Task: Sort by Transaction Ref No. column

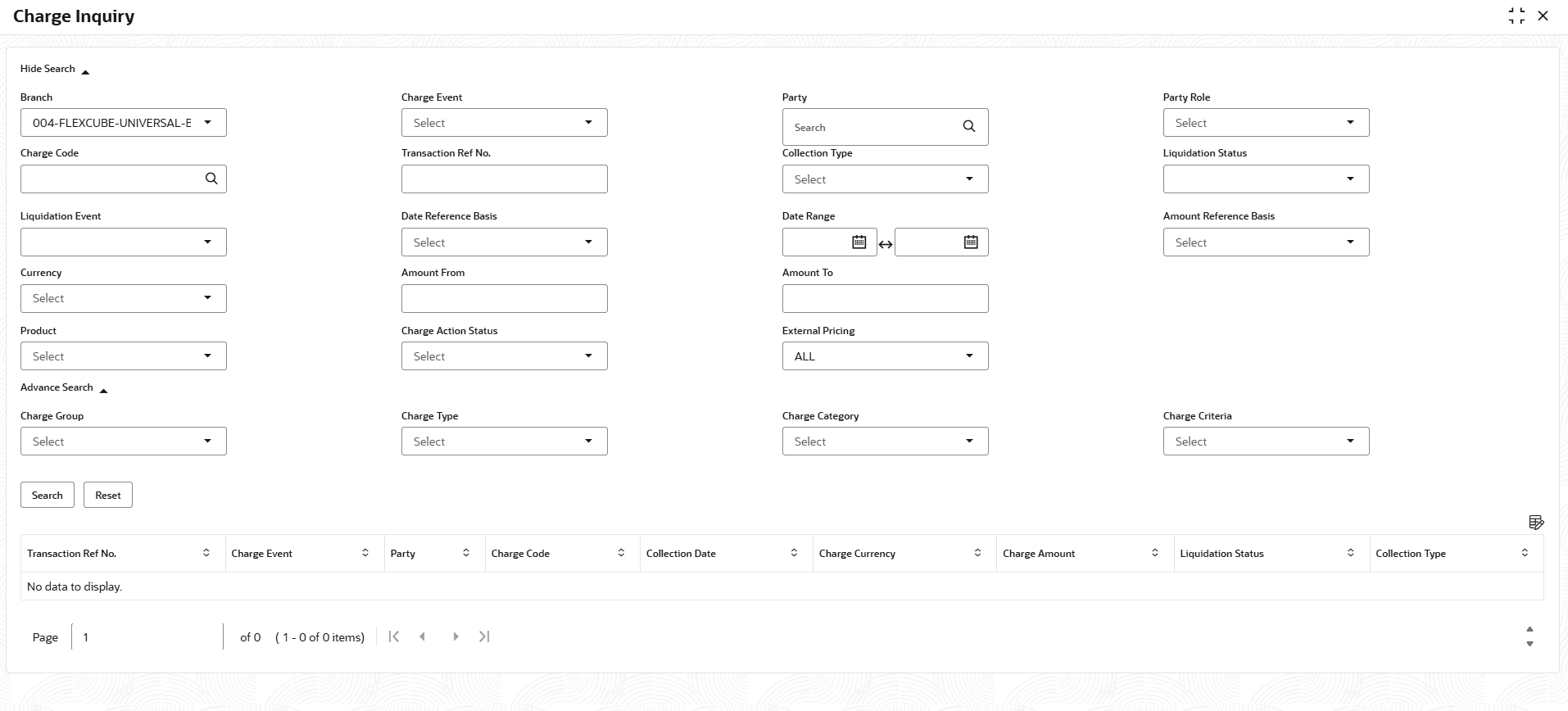Action: point(206,553)
